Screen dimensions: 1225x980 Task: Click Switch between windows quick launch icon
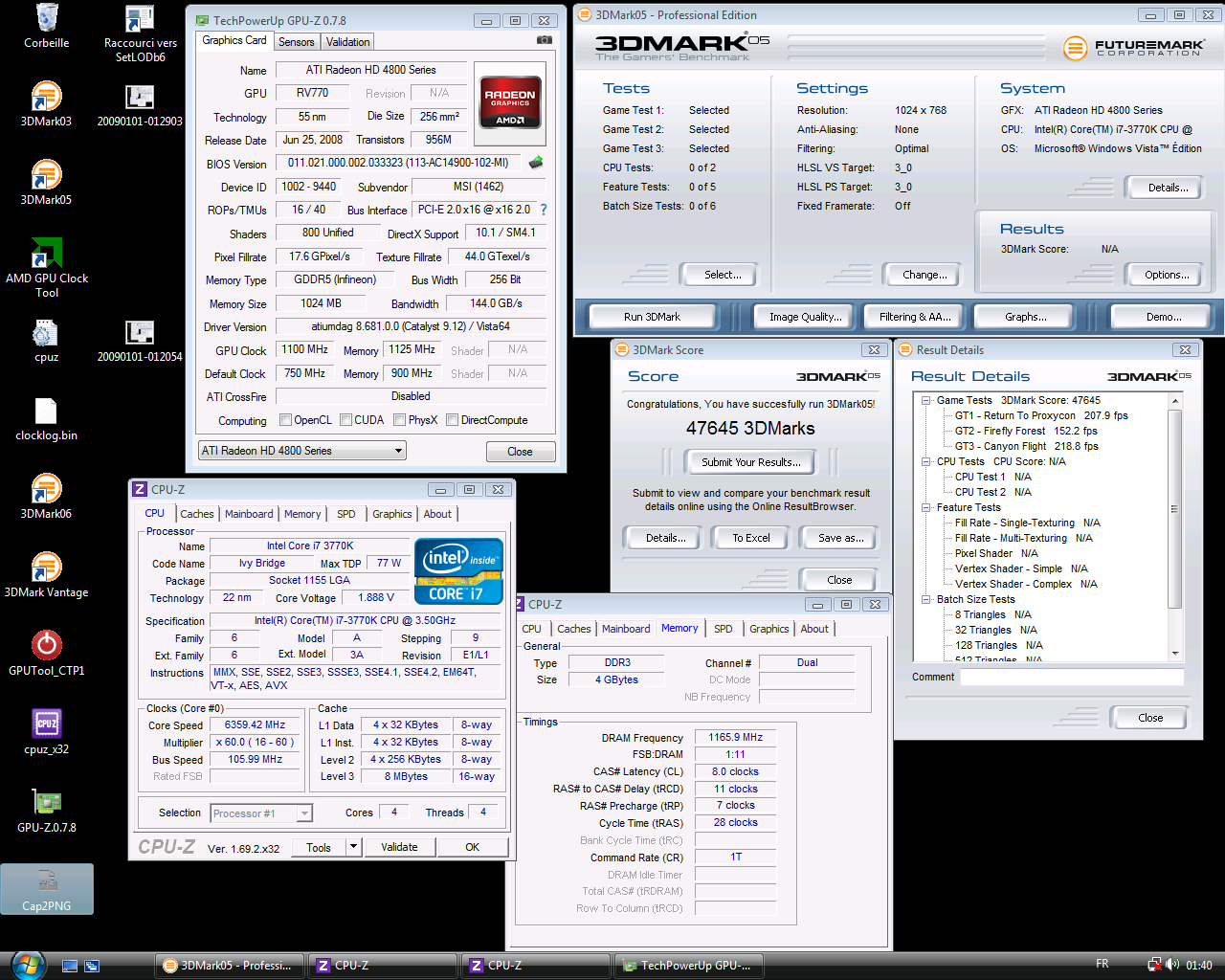point(92,966)
